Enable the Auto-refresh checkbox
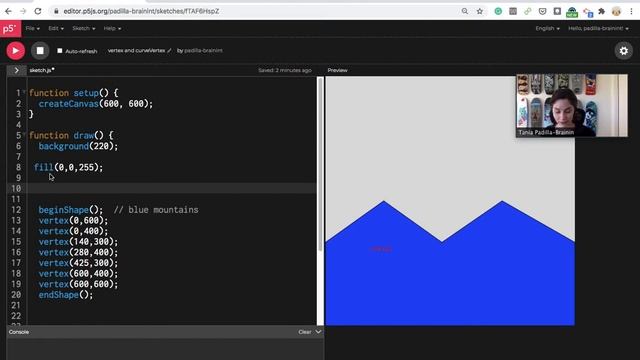Viewport: 640px width, 360px height. (60, 51)
